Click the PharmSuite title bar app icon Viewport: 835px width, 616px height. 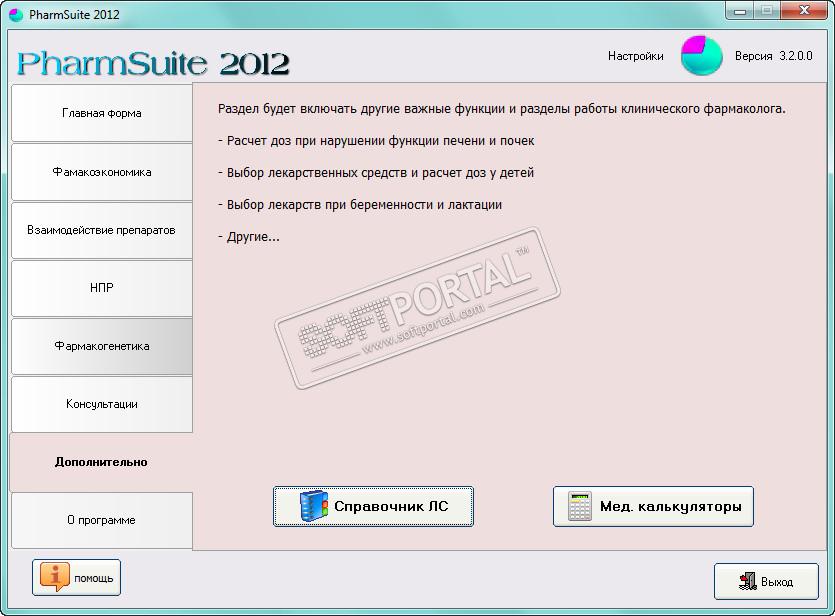[x=16, y=14]
